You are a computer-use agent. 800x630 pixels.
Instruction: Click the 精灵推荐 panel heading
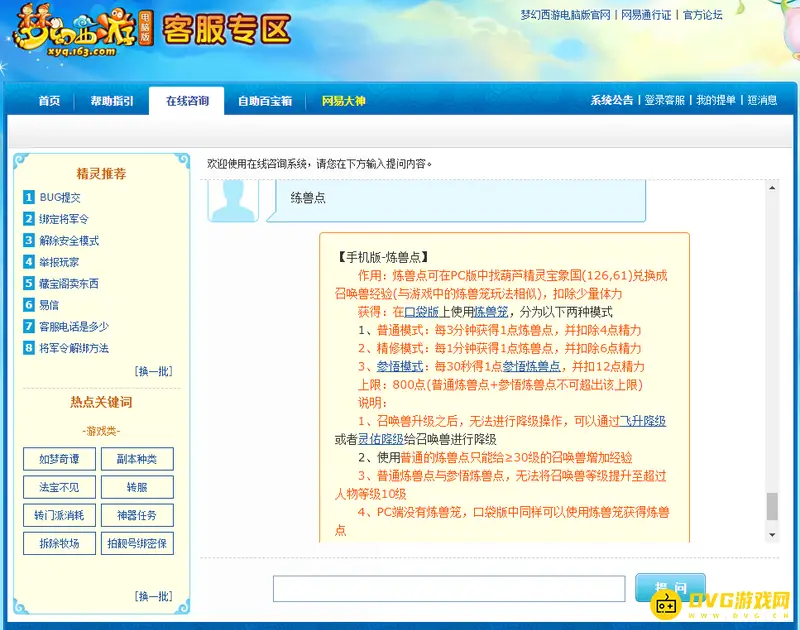click(101, 174)
